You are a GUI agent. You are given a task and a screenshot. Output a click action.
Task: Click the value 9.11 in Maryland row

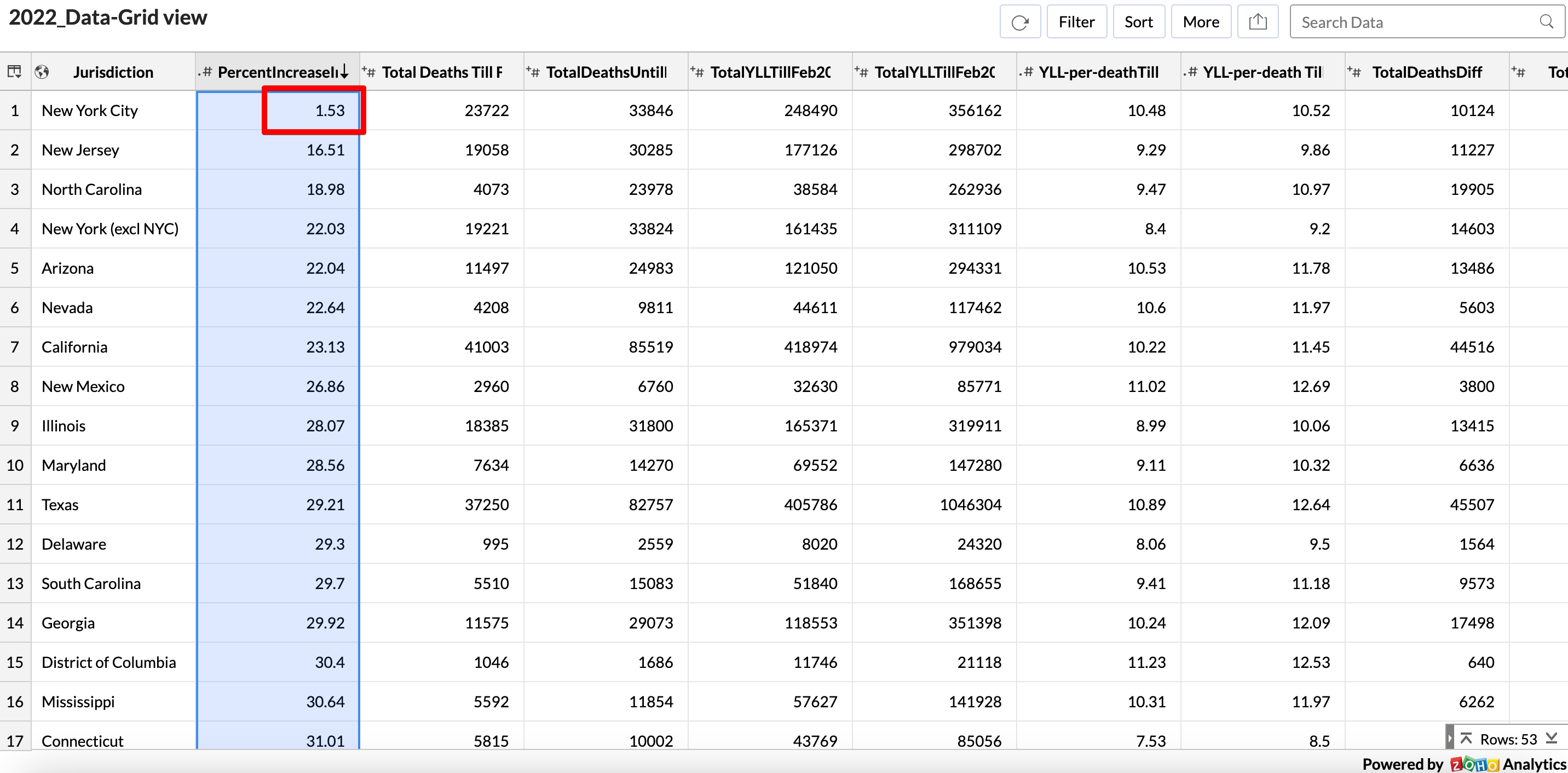click(x=1150, y=465)
